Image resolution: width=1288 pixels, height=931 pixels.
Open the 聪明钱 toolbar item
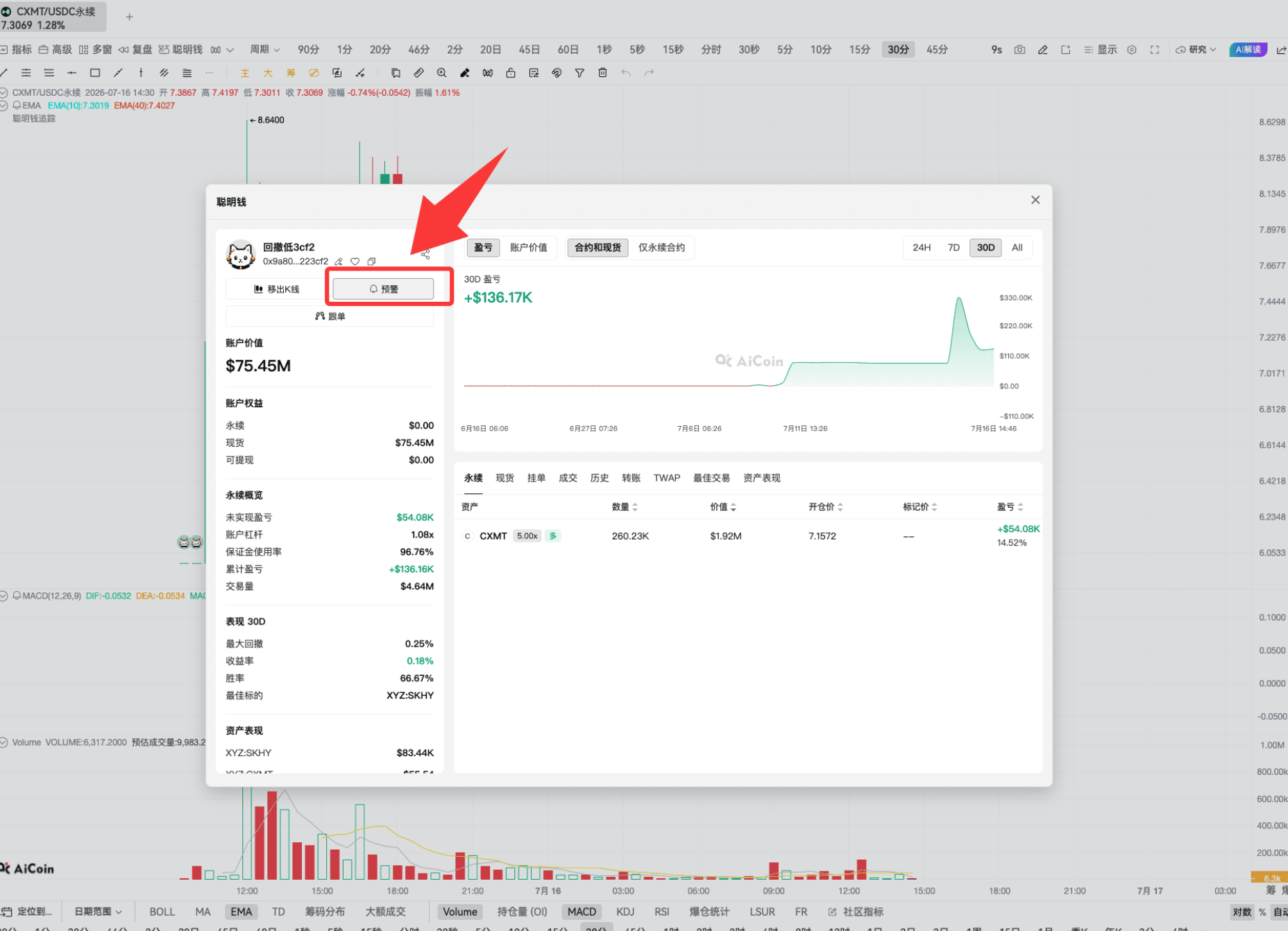point(180,49)
